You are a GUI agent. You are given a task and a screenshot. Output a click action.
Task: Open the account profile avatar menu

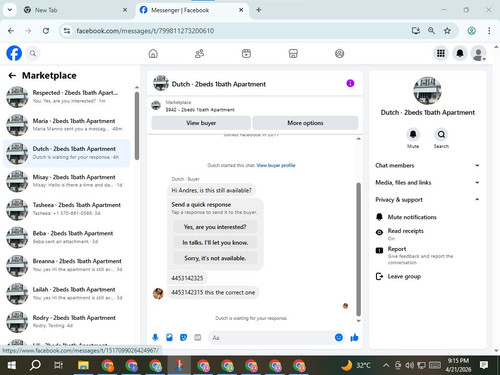pyautogui.click(x=478, y=53)
